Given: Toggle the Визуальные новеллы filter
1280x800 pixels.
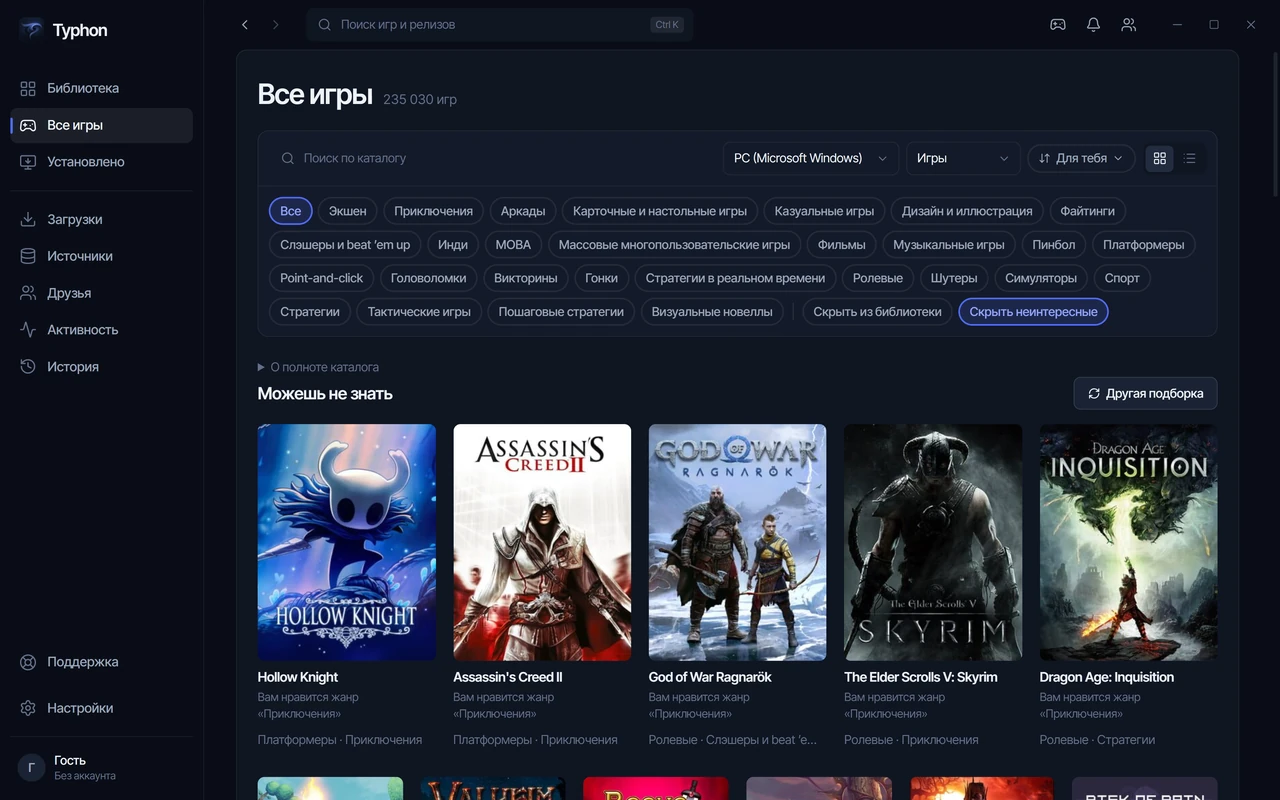Looking at the screenshot, I should pos(712,312).
